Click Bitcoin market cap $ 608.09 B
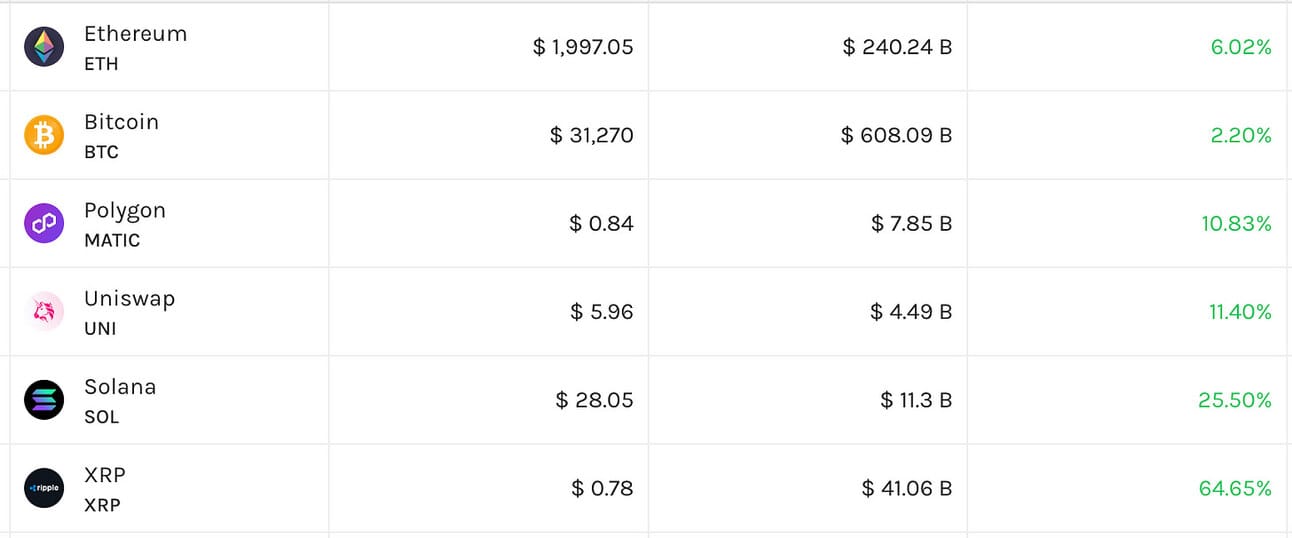 coord(896,135)
